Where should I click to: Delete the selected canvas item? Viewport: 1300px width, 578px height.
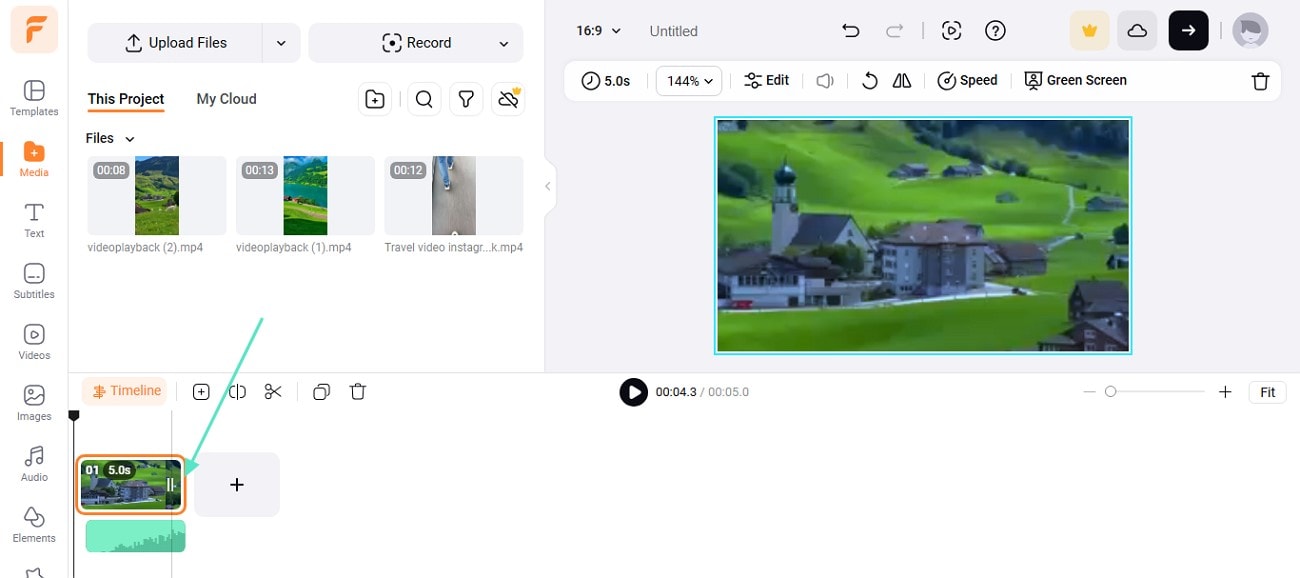click(x=1261, y=81)
